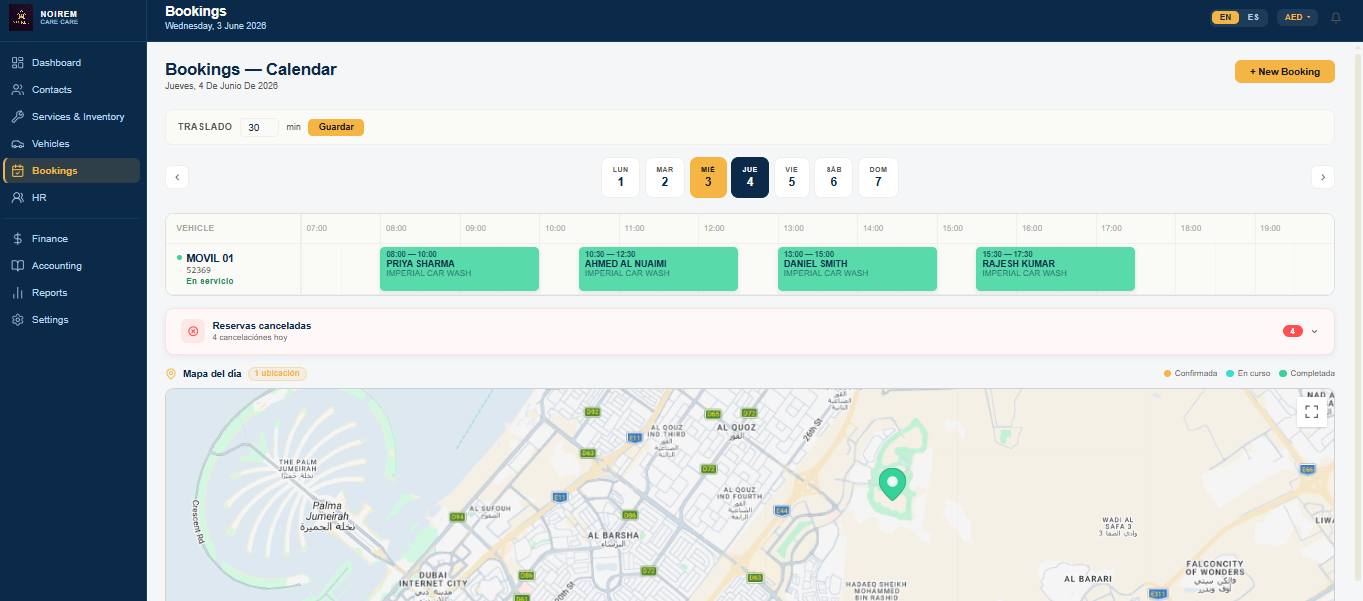Open notifications bell icon
Viewport: 1363px width, 601px height.
1335,17
